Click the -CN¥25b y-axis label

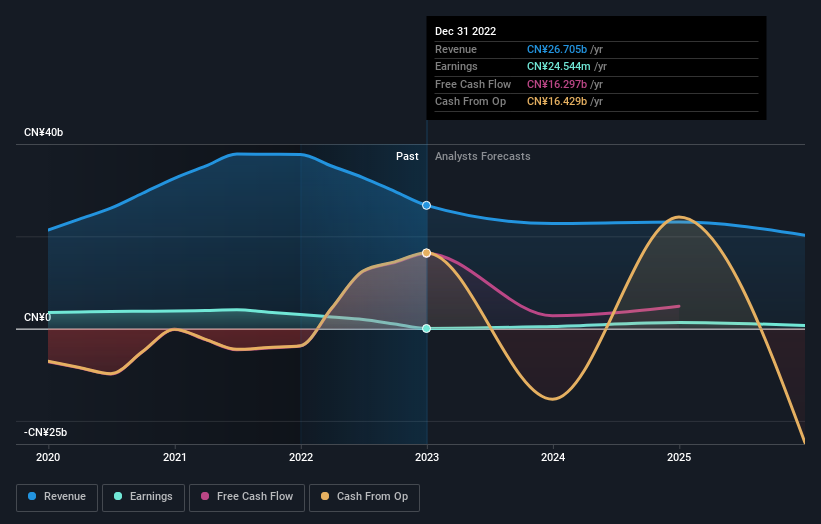point(46,432)
